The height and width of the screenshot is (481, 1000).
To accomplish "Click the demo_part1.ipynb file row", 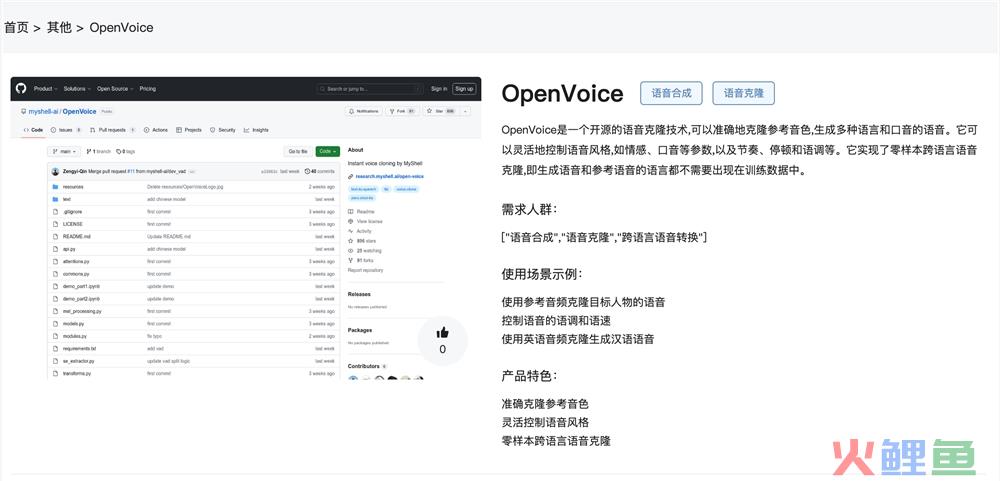I will tap(193, 286).
